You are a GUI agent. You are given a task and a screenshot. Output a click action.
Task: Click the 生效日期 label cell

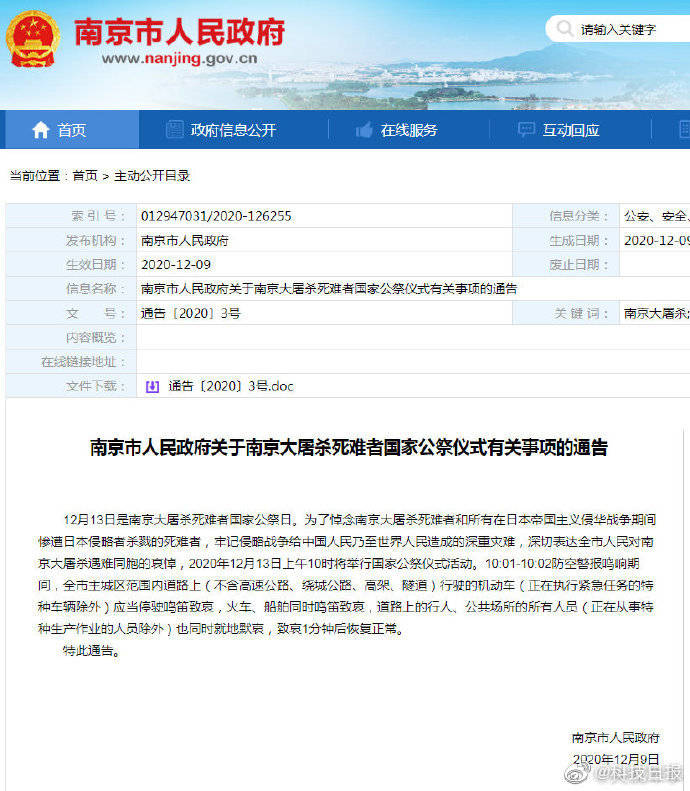click(71, 264)
